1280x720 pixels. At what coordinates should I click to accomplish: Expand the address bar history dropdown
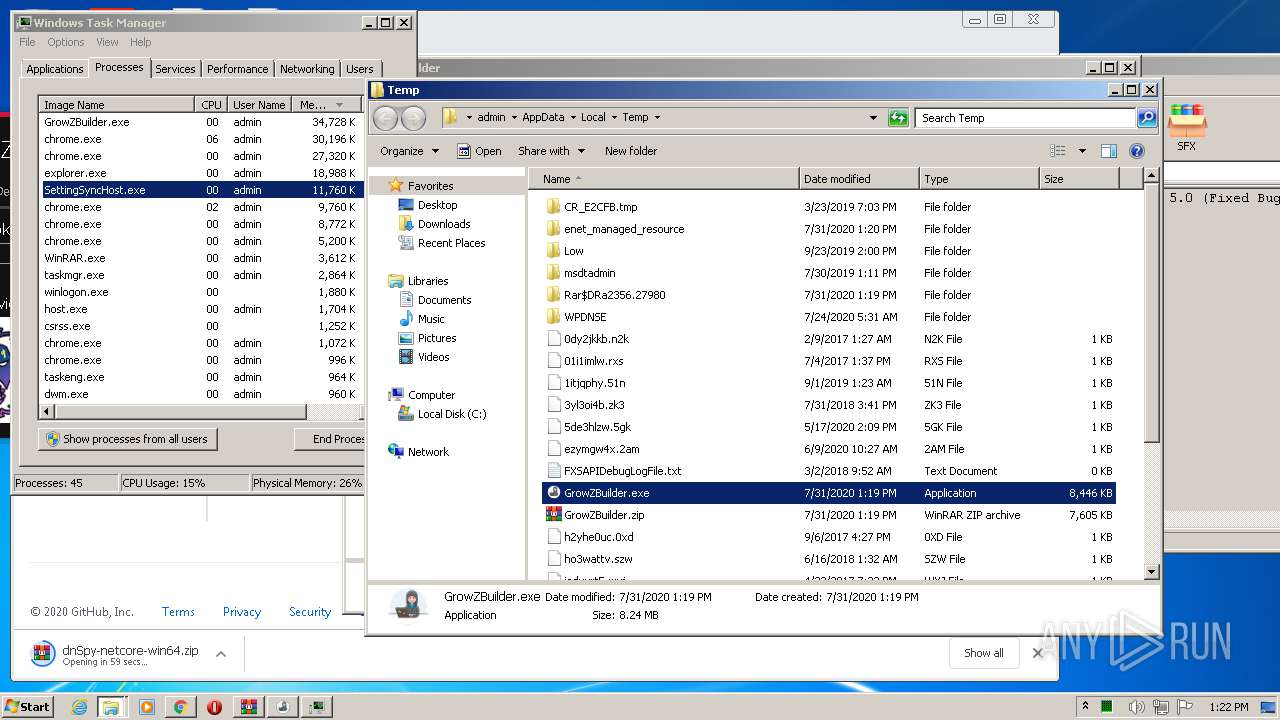(x=873, y=118)
